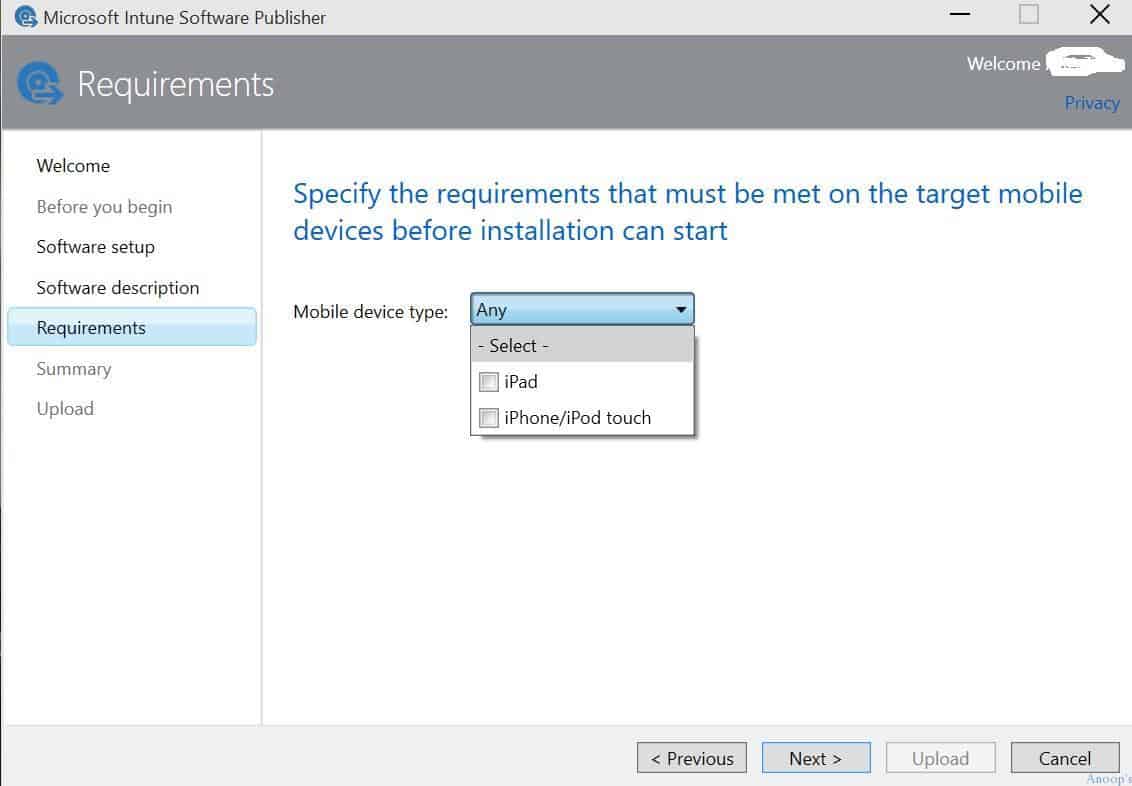
Task: Select the Requirements step in sidebar
Action: tap(131, 328)
